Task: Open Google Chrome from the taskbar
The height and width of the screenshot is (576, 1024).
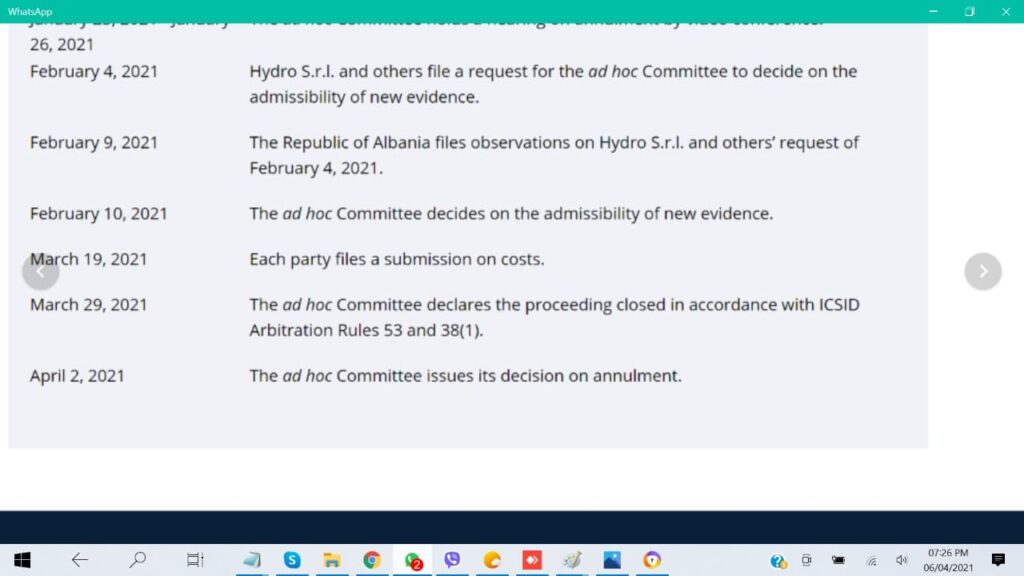Action: 372,560
